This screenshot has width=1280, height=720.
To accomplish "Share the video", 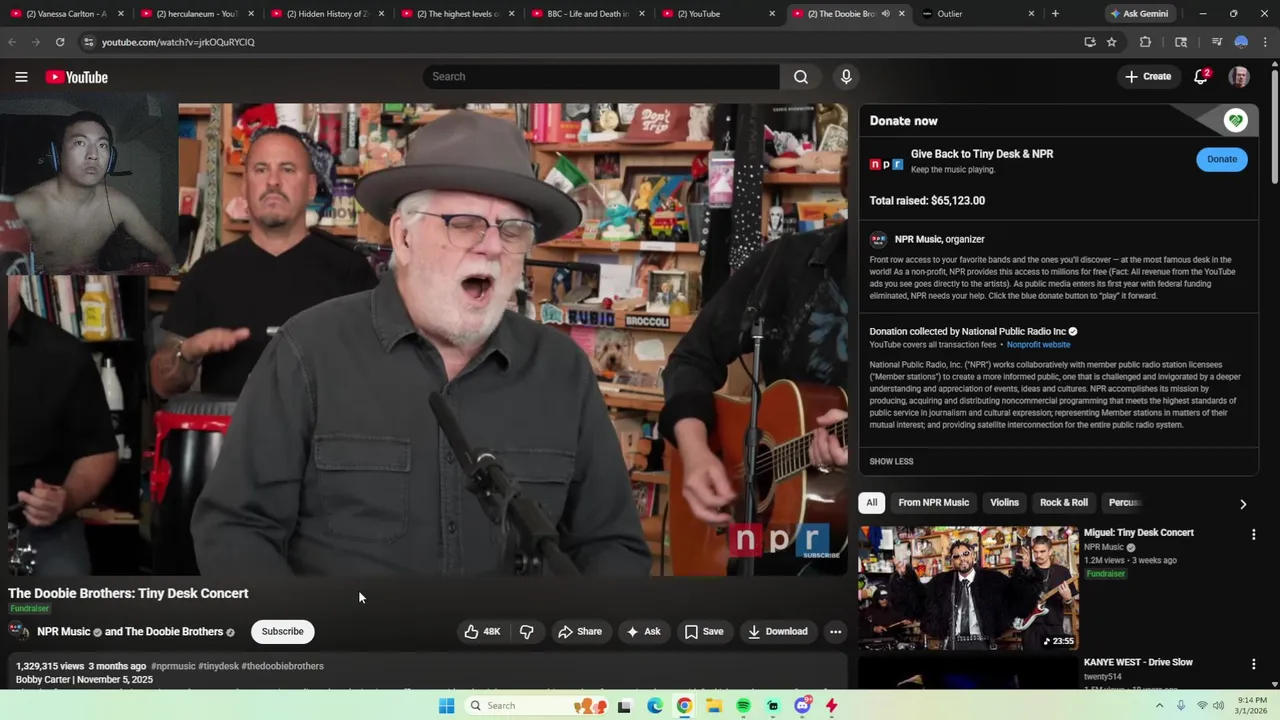I will tap(580, 631).
